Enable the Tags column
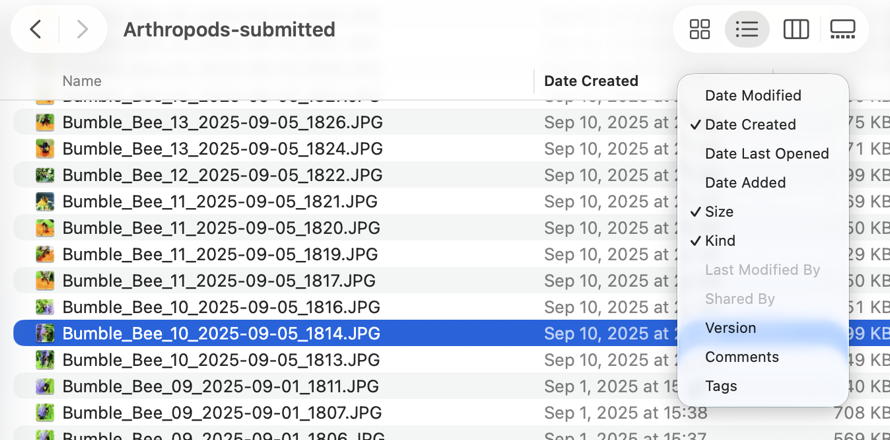 click(x=721, y=386)
